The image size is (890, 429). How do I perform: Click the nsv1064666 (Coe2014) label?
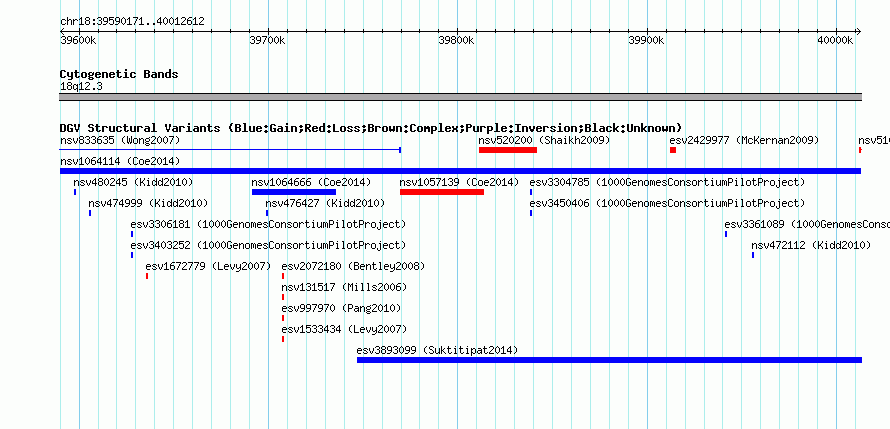tap(311, 182)
